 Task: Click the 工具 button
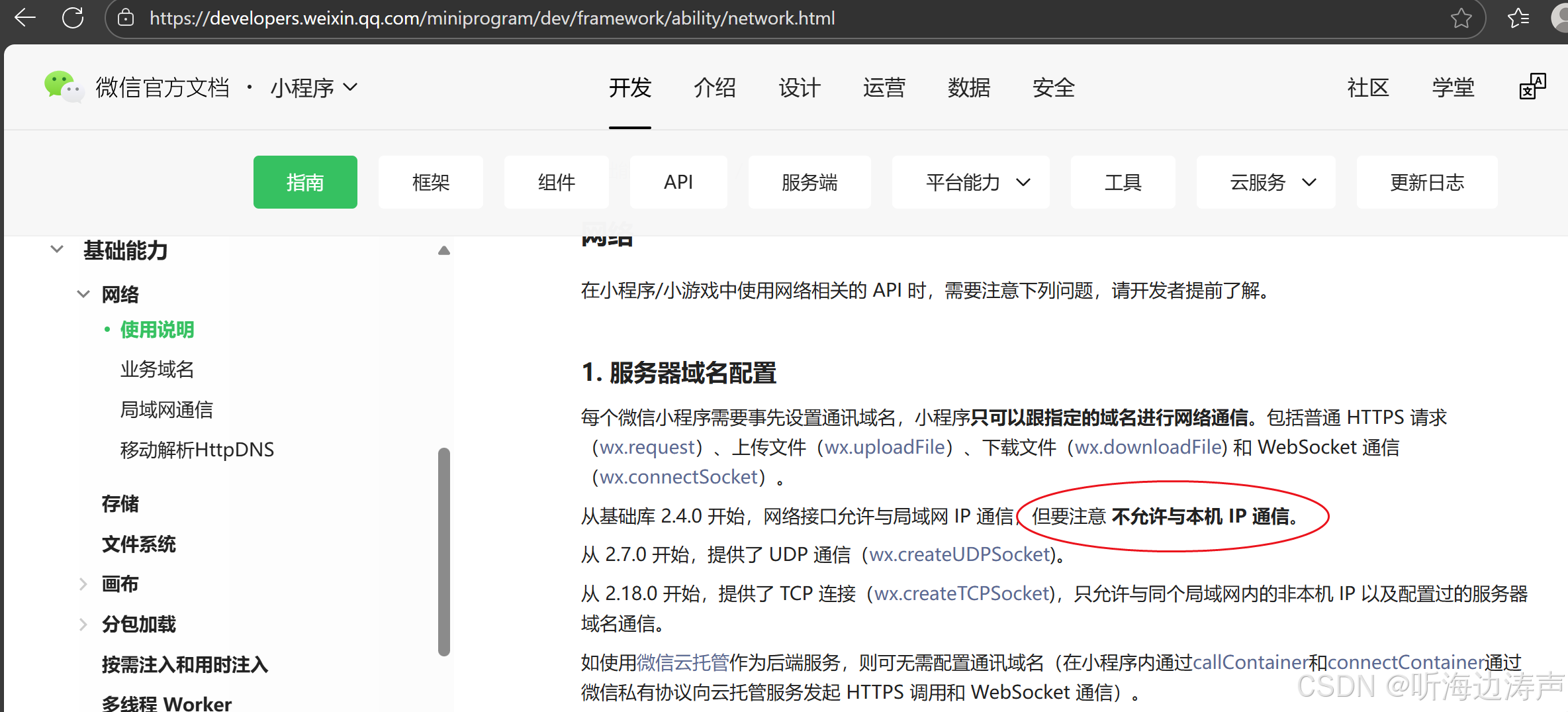[x=1123, y=182]
